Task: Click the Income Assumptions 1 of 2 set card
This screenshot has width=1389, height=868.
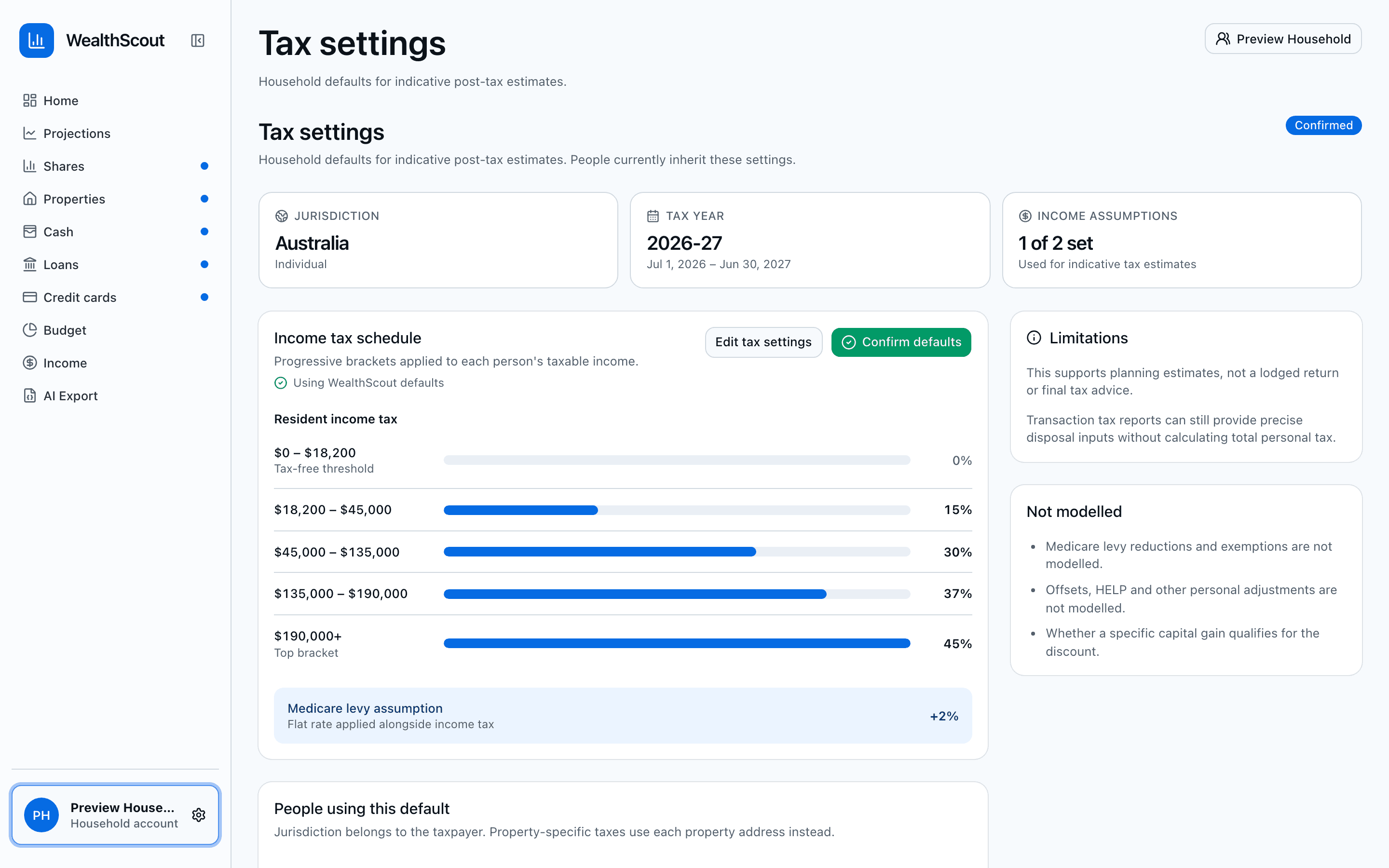Action: coord(1182,240)
